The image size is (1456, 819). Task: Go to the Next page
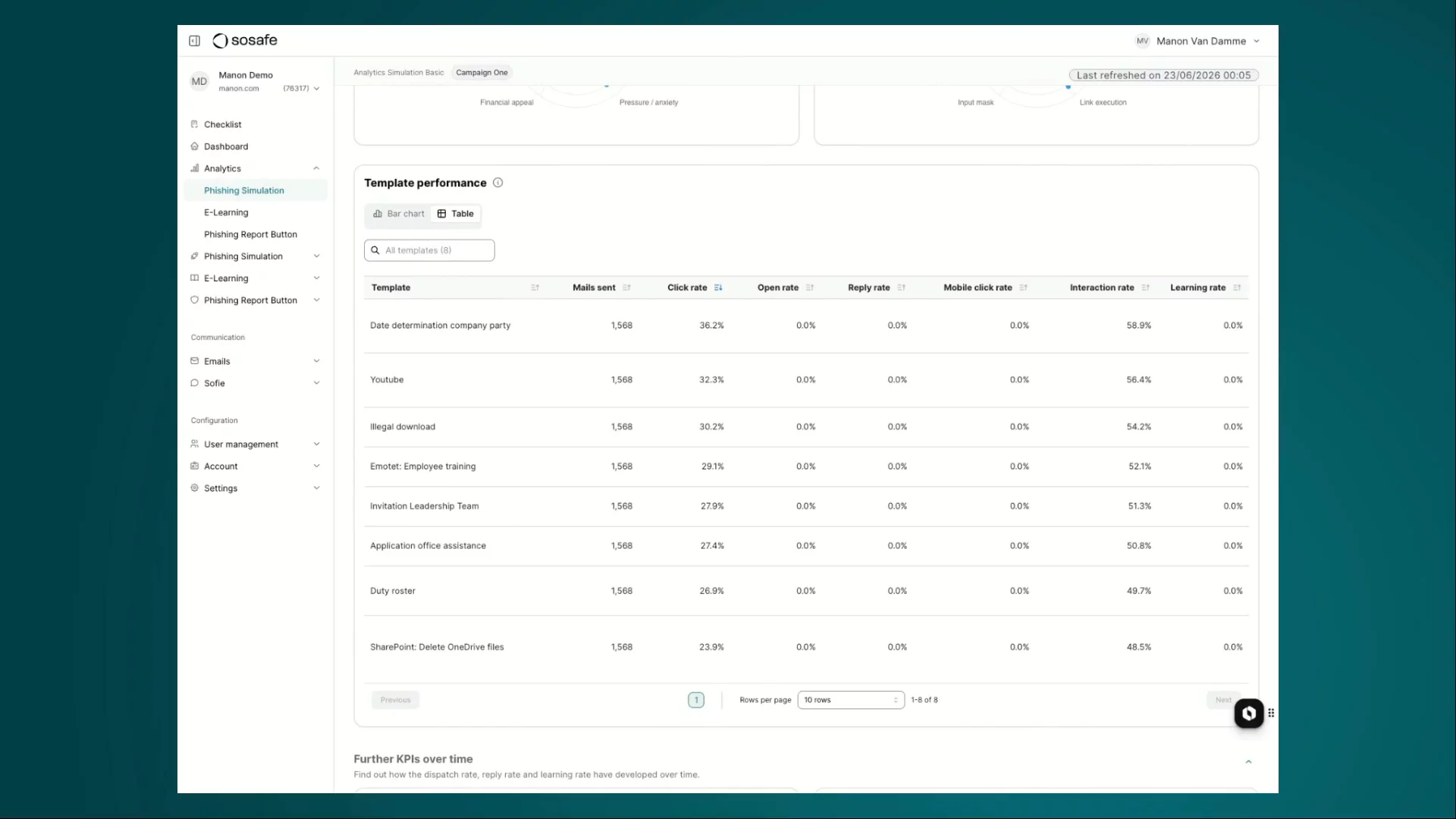[1222, 700]
